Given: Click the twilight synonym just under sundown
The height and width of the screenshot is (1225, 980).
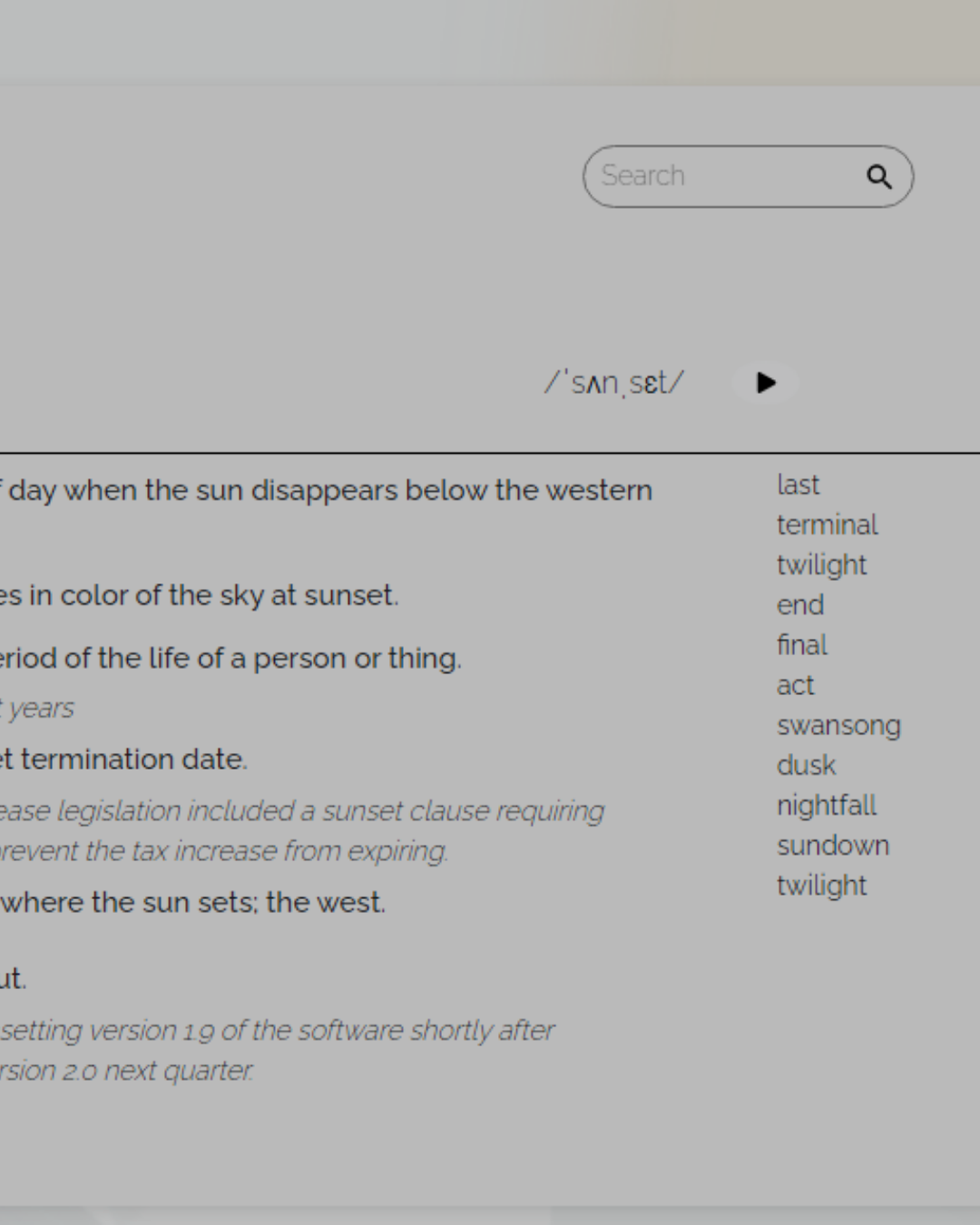Looking at the screenshot, I should [x=821, y=885].
